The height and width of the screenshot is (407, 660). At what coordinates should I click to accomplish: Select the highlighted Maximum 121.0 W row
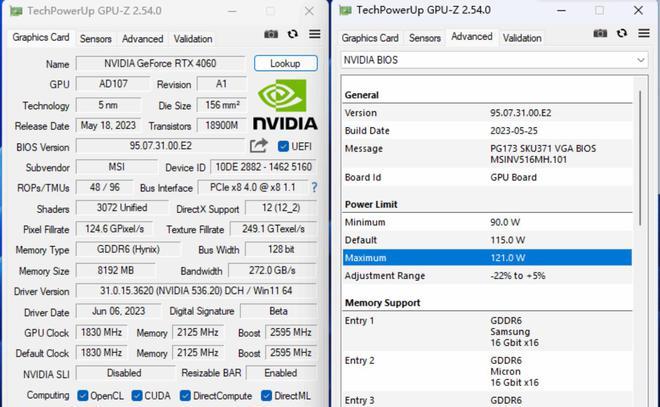[x=487, y=258]
